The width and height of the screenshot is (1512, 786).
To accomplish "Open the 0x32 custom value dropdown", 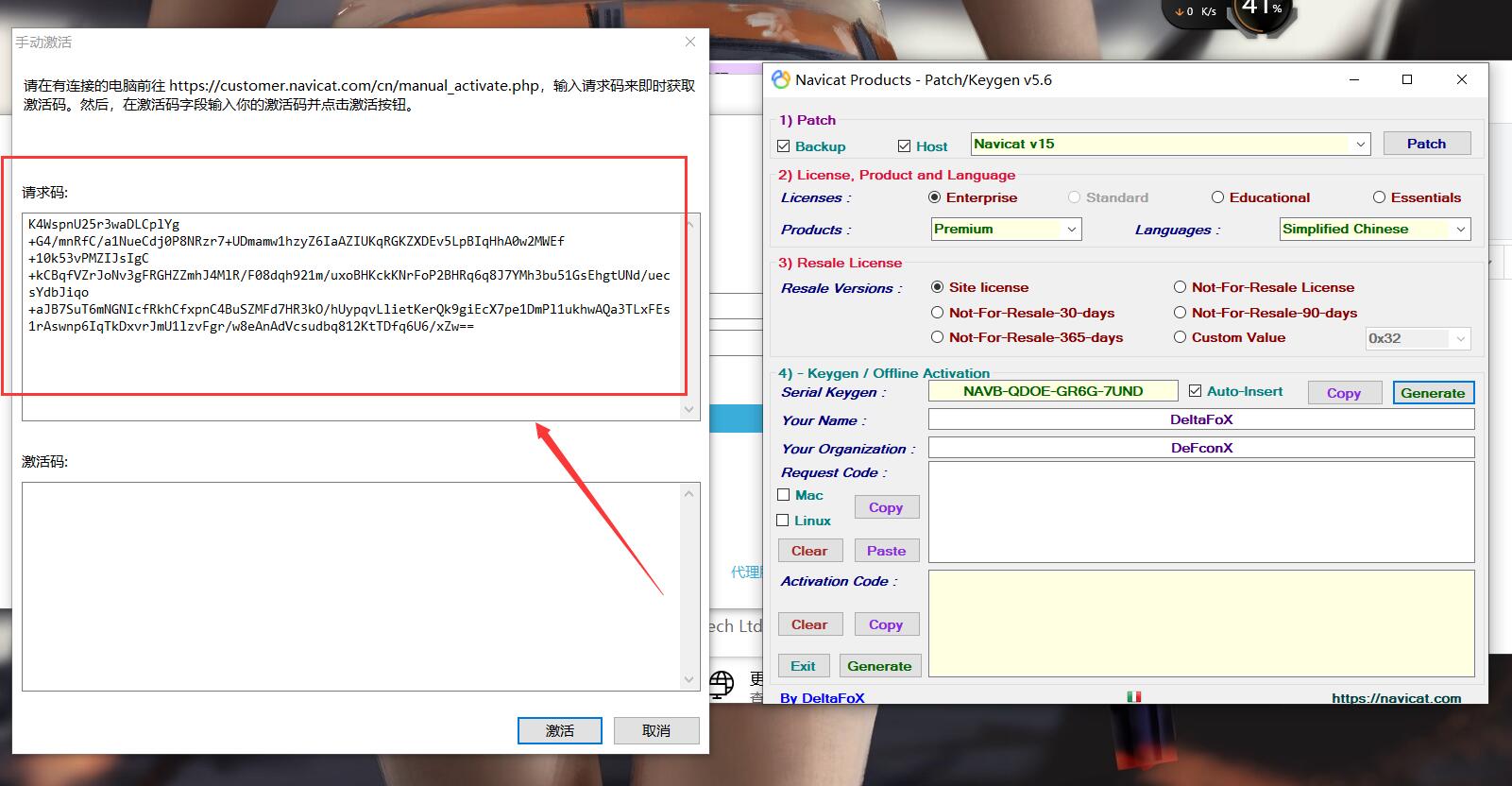I will [x=1460, y=338].
